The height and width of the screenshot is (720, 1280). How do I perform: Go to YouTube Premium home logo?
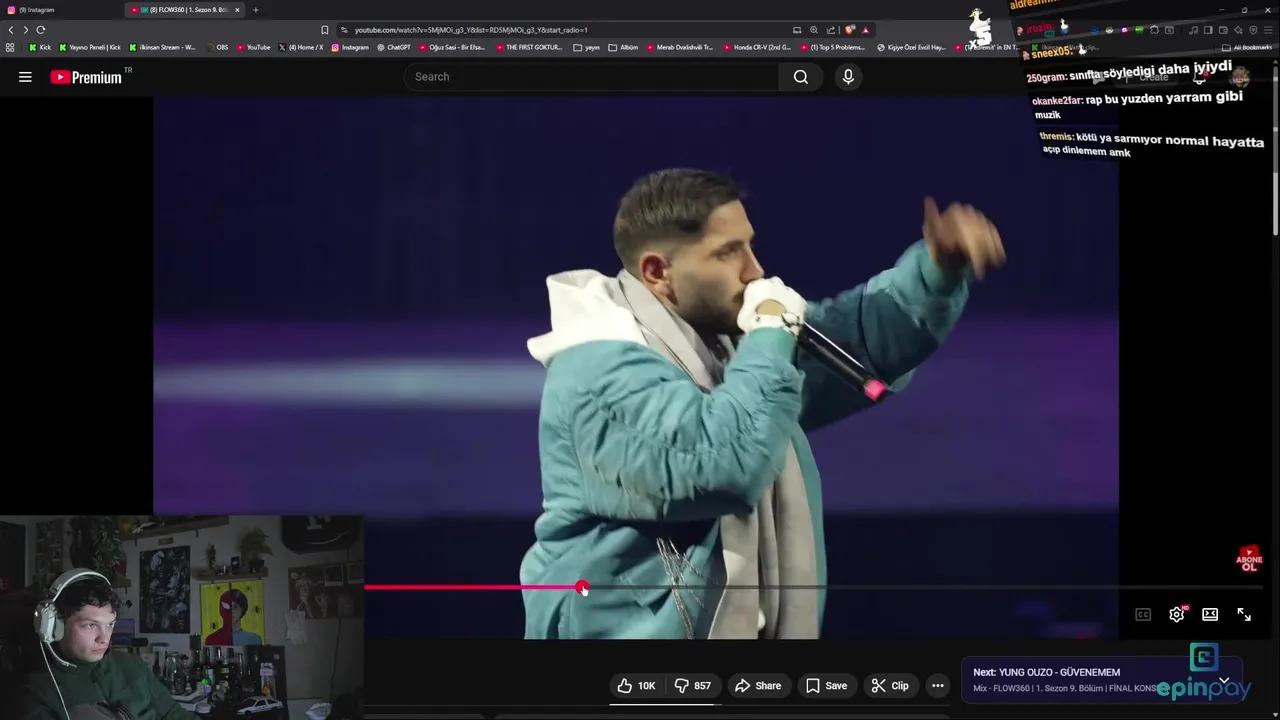coord(86,77)
